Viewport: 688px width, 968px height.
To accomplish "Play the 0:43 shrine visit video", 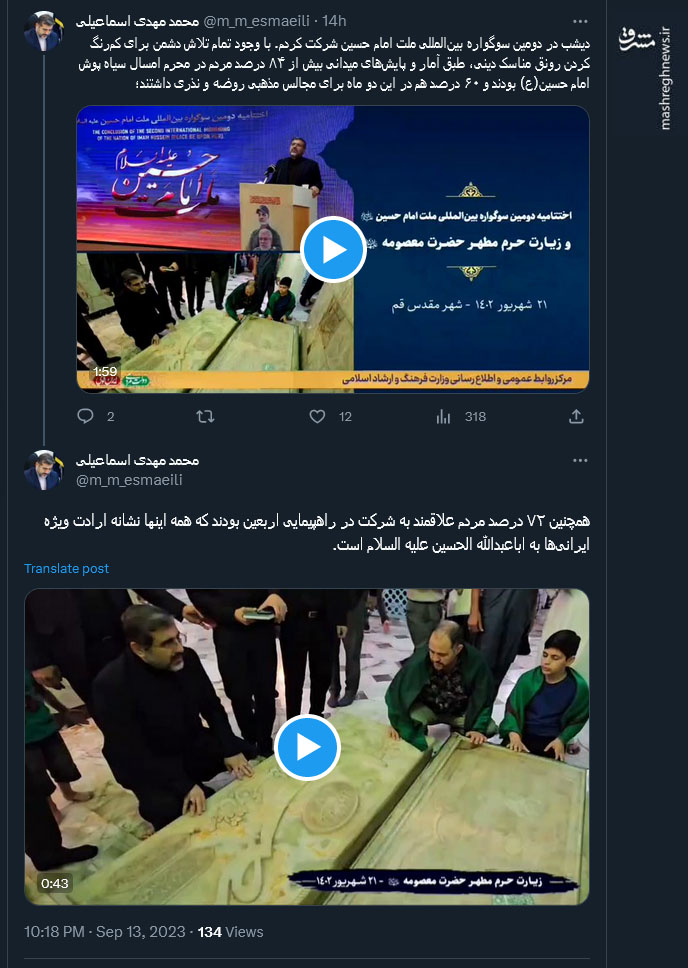I will tap(307, 747).
